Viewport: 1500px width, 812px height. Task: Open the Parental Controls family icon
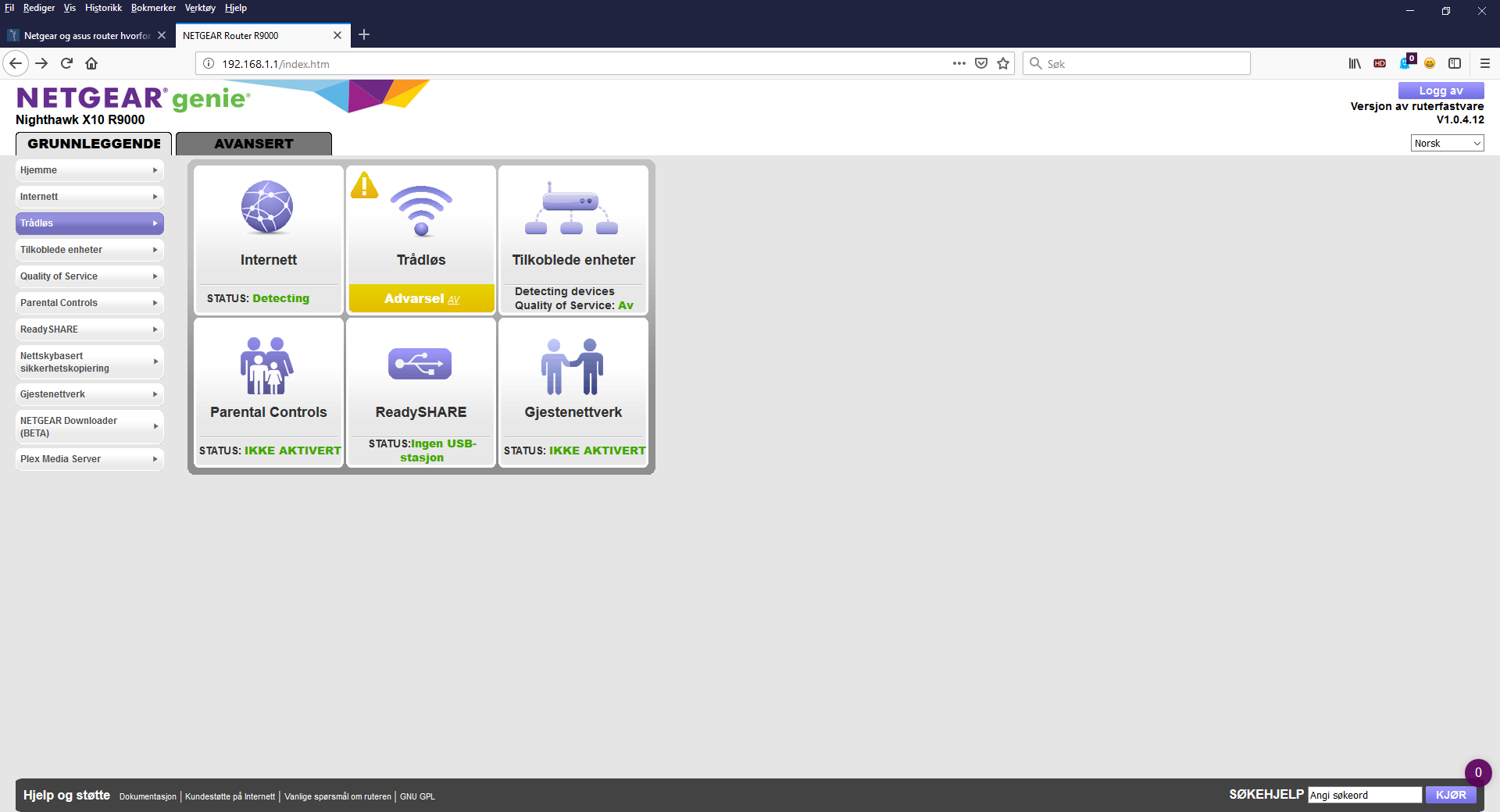(267, 366)
